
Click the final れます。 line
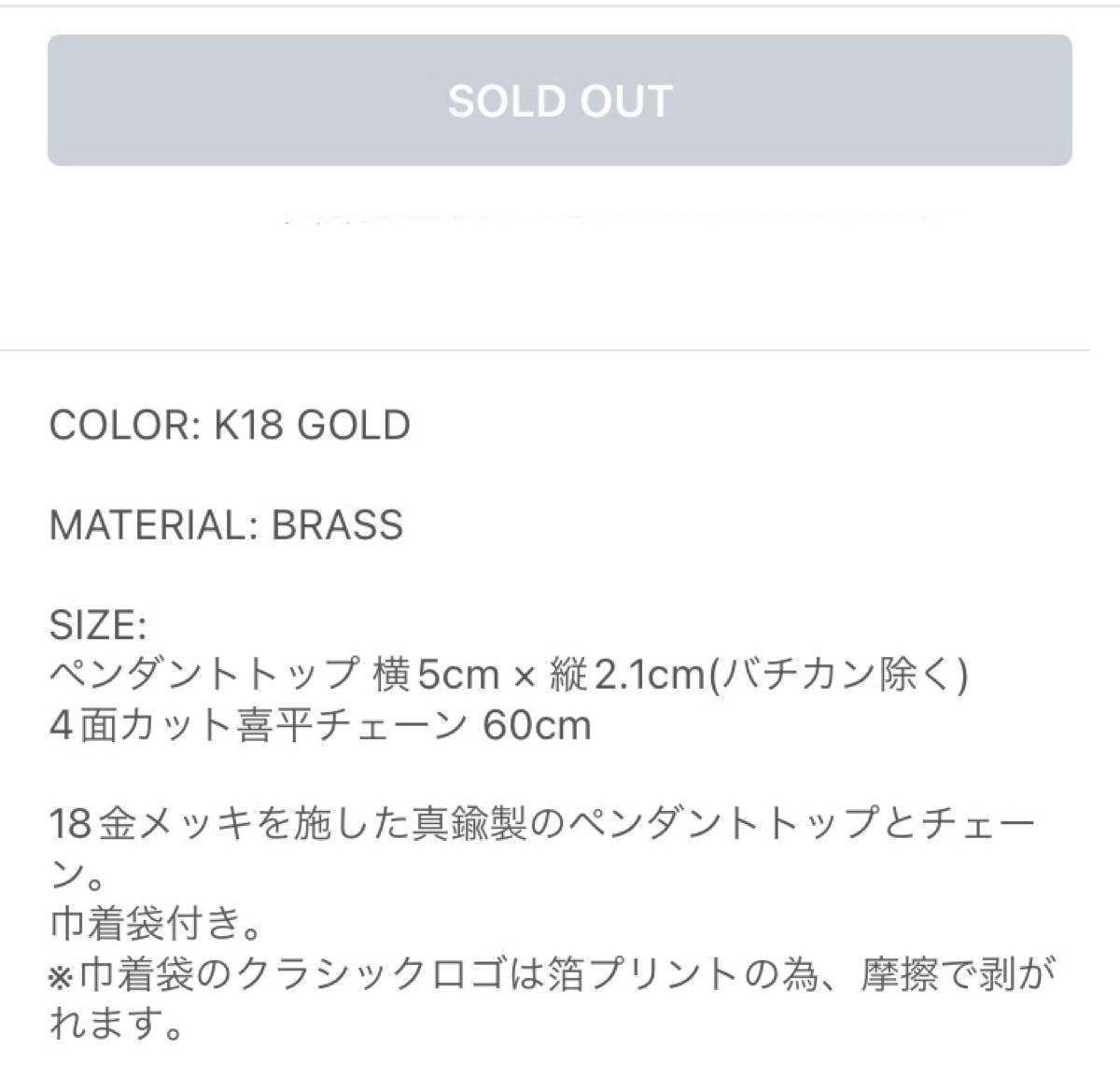[x=115, y=1026]
